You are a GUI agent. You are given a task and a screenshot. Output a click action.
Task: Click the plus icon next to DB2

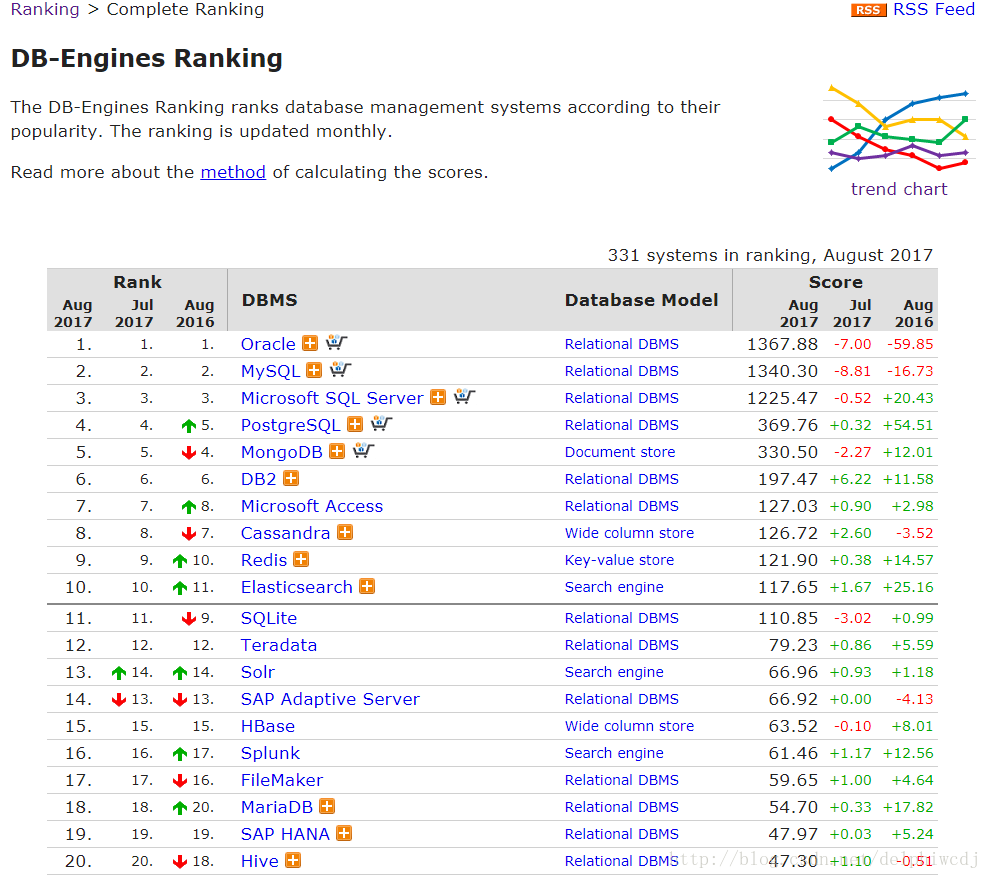point(290,478)
